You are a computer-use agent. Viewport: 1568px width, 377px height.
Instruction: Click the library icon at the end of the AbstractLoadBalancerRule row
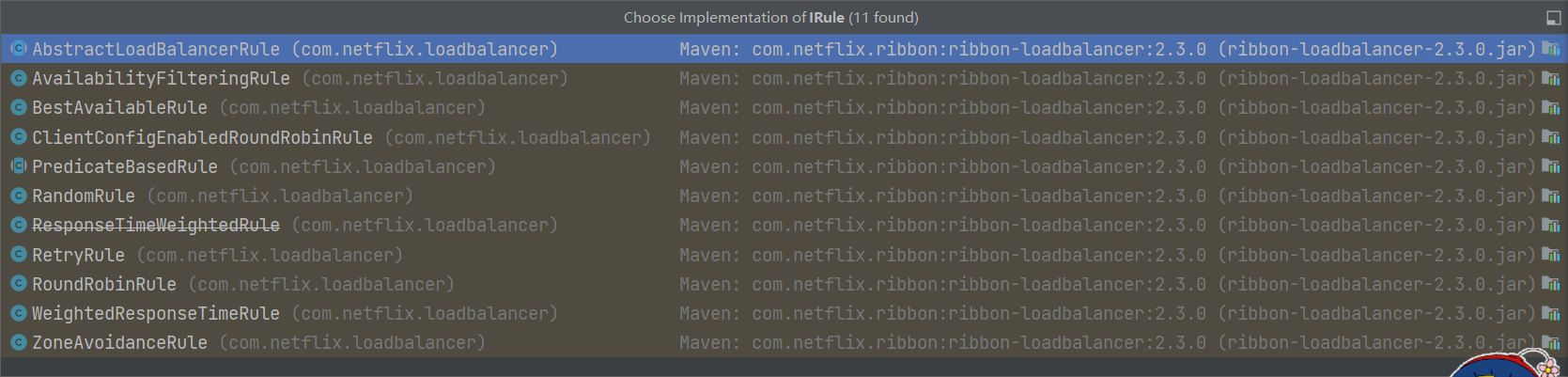pyautogui.click(x=1550, y=49)
